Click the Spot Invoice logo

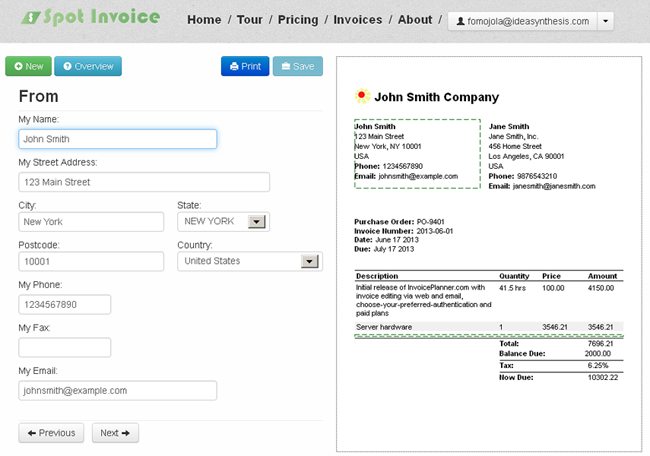tap(90, 17)
